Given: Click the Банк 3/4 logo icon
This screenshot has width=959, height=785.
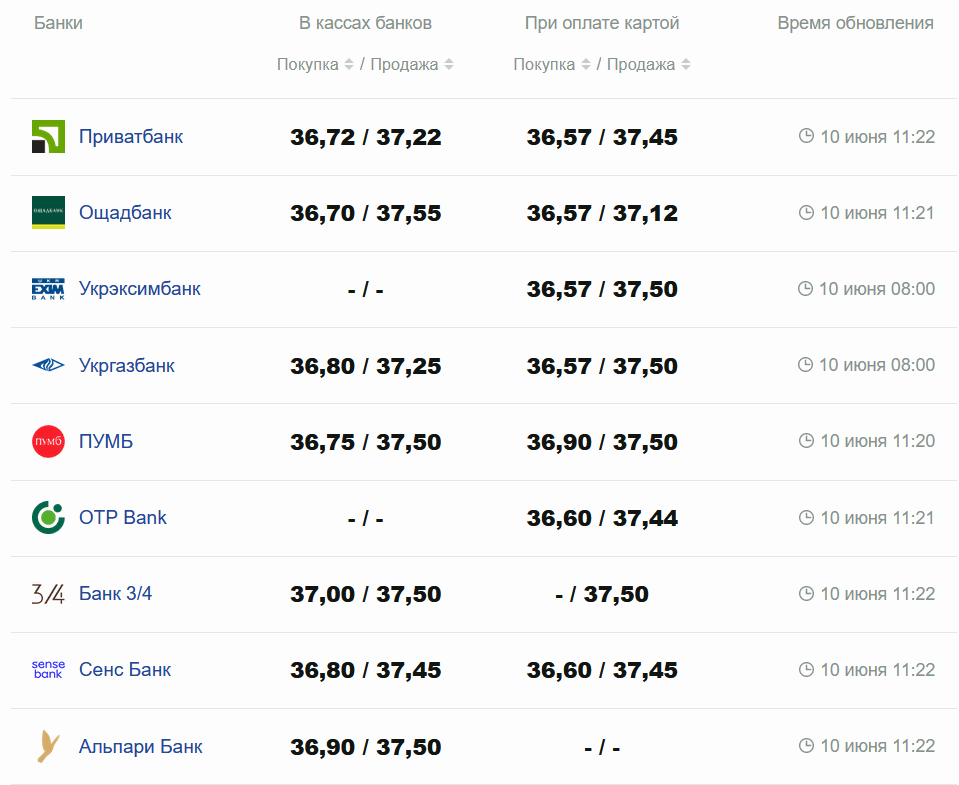Looking at the screenshot, I should click(x=48, y=594).
